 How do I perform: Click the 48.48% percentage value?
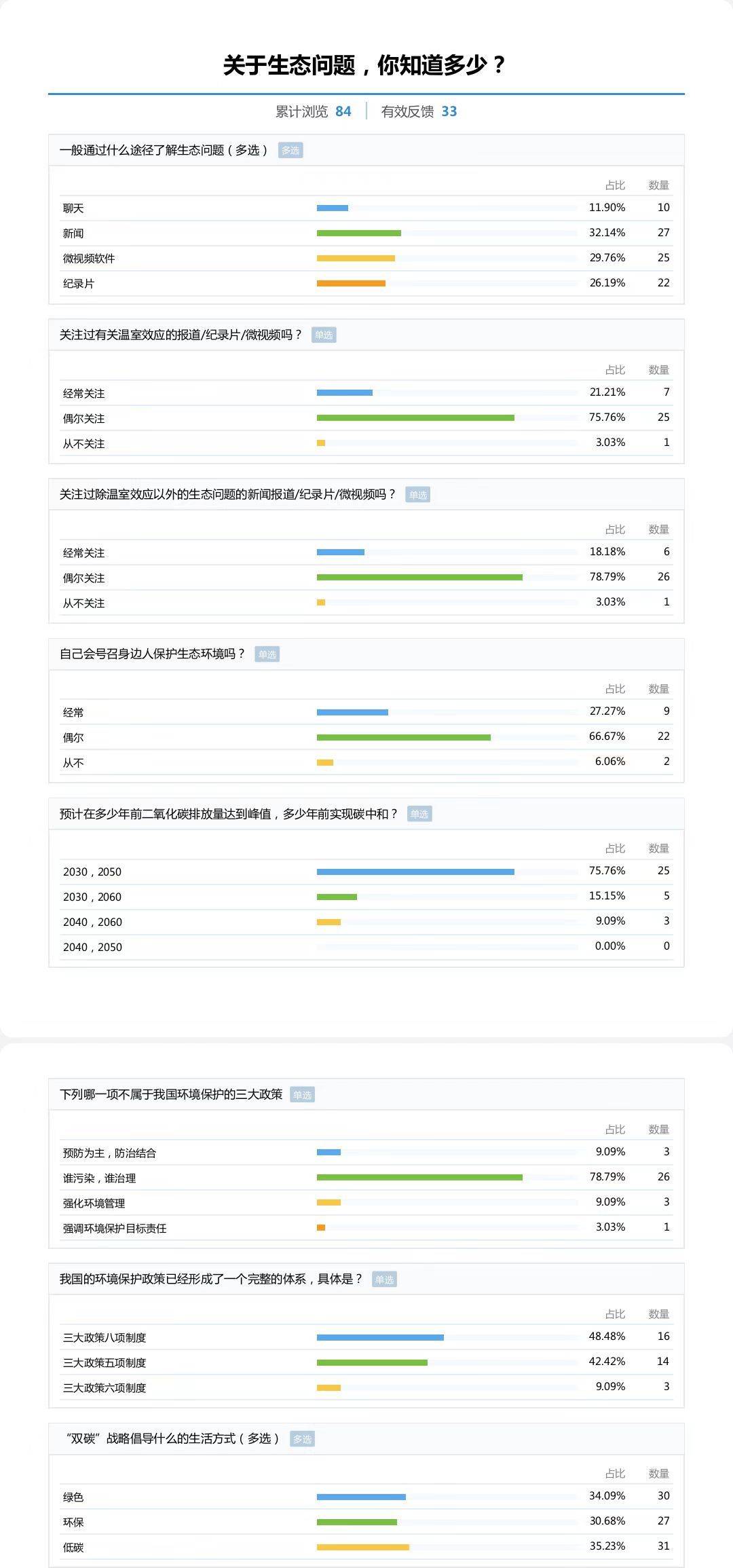click(607, 1337)
